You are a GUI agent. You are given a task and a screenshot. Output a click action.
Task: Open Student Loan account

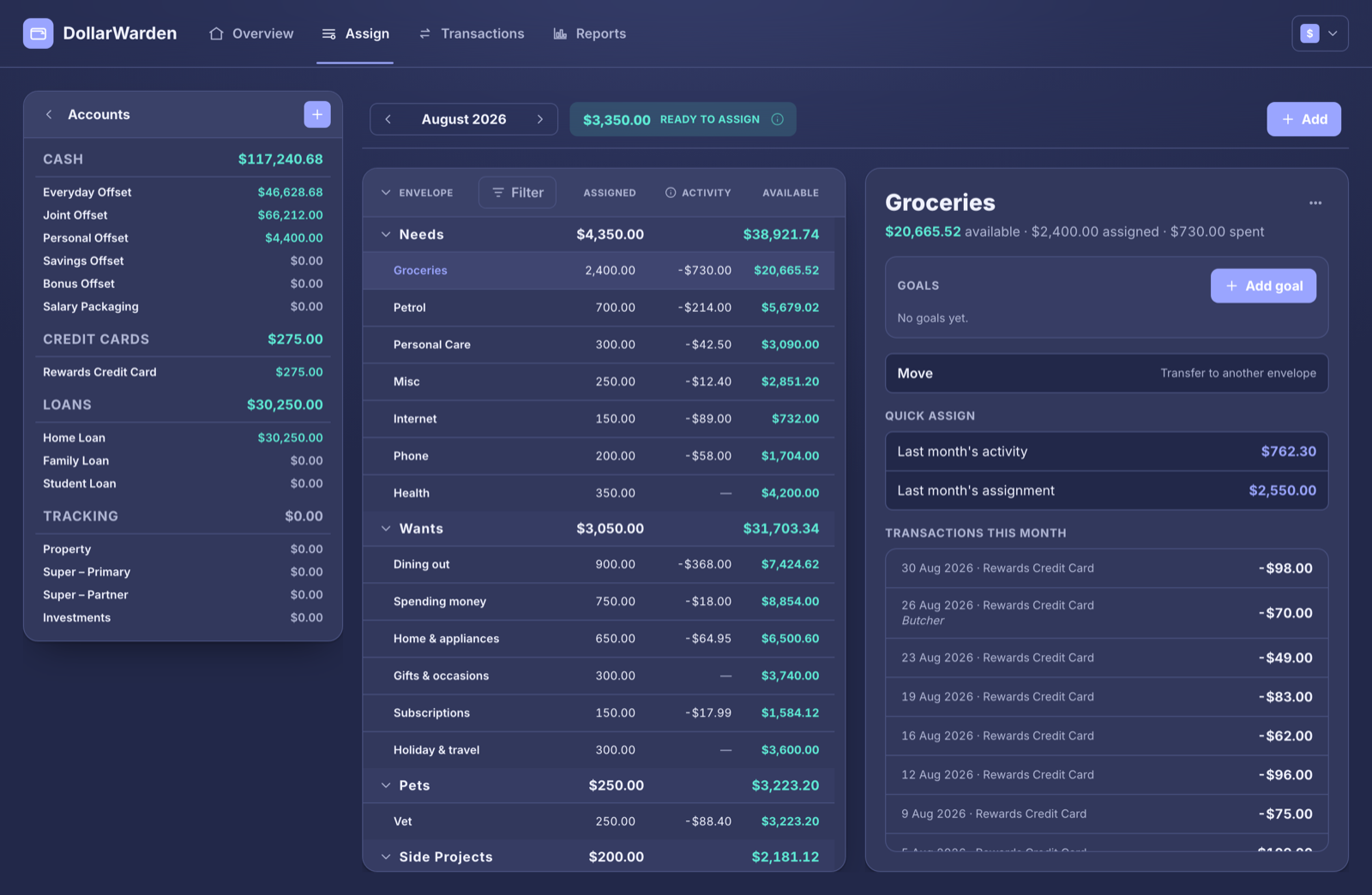[183, 484]
